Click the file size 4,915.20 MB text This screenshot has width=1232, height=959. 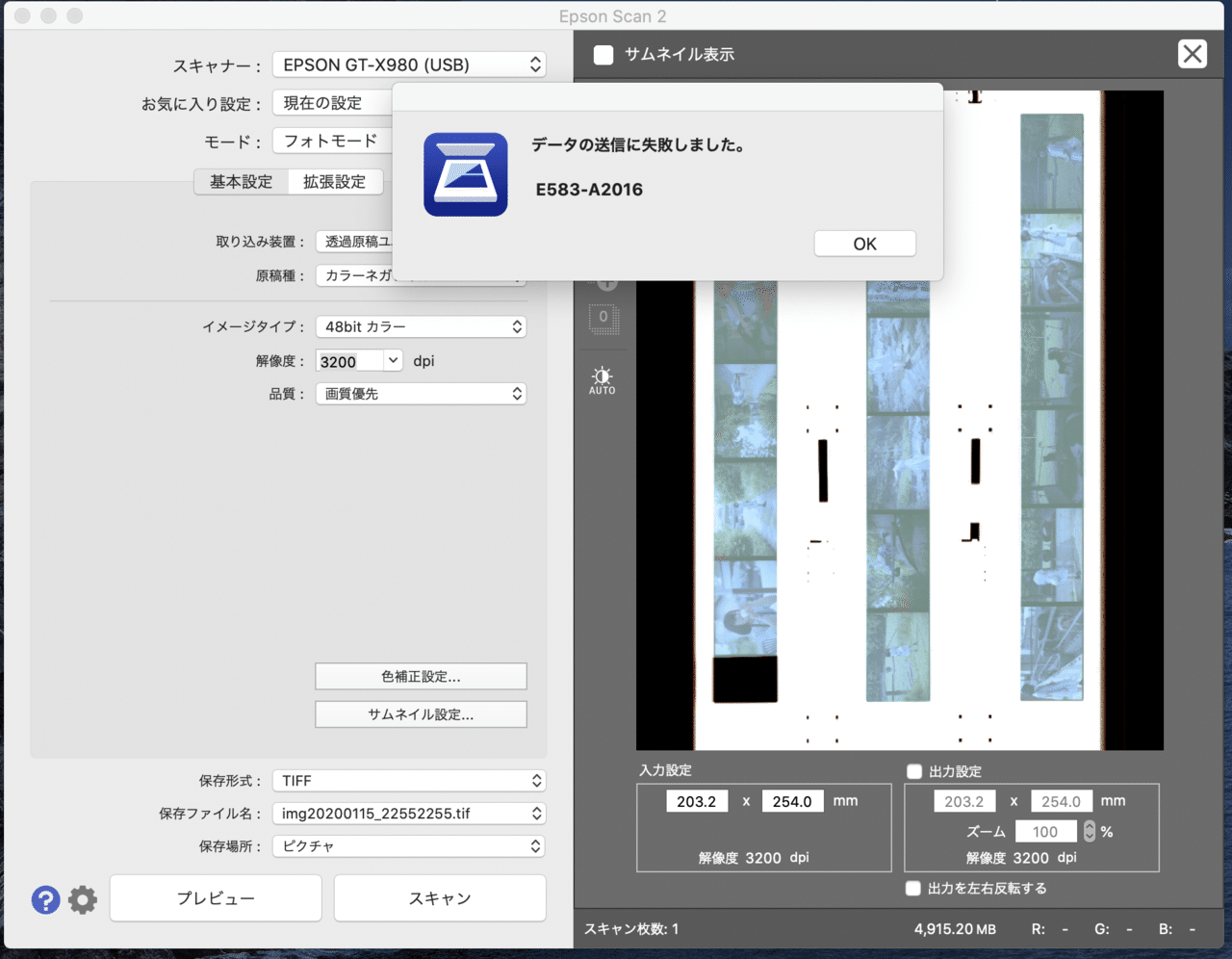point(955,929)
